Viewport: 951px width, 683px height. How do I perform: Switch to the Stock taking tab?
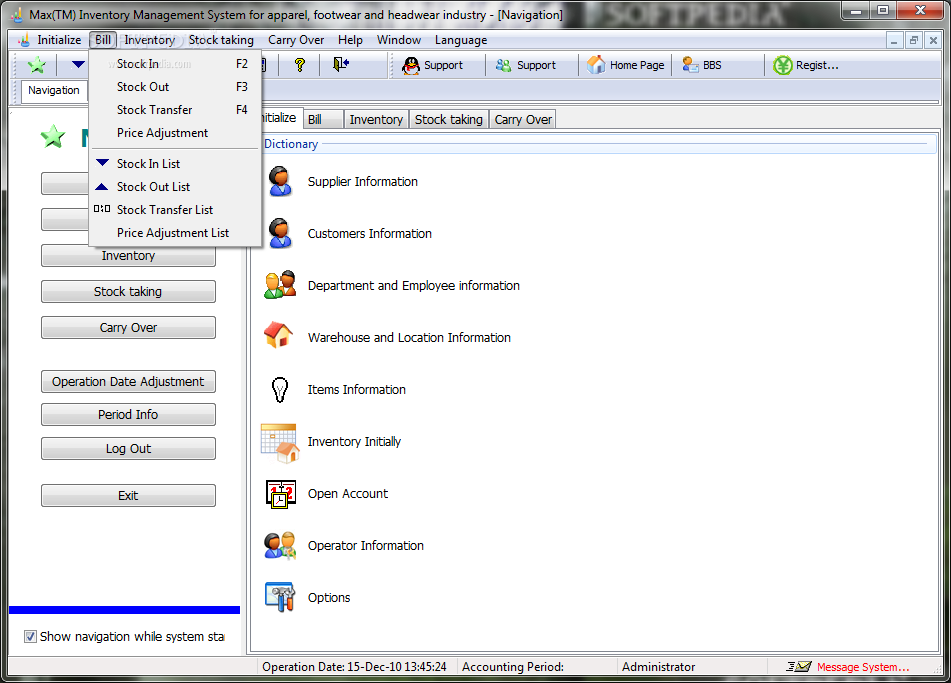[448, 119]
